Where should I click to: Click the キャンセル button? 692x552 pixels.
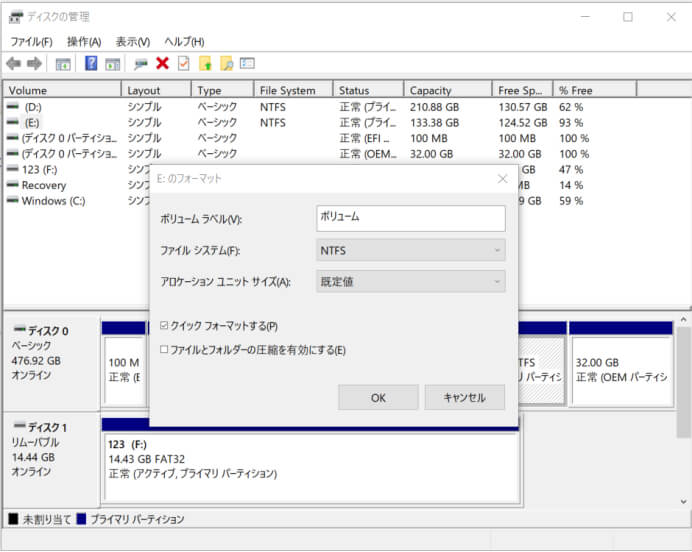tap(464, 398)
